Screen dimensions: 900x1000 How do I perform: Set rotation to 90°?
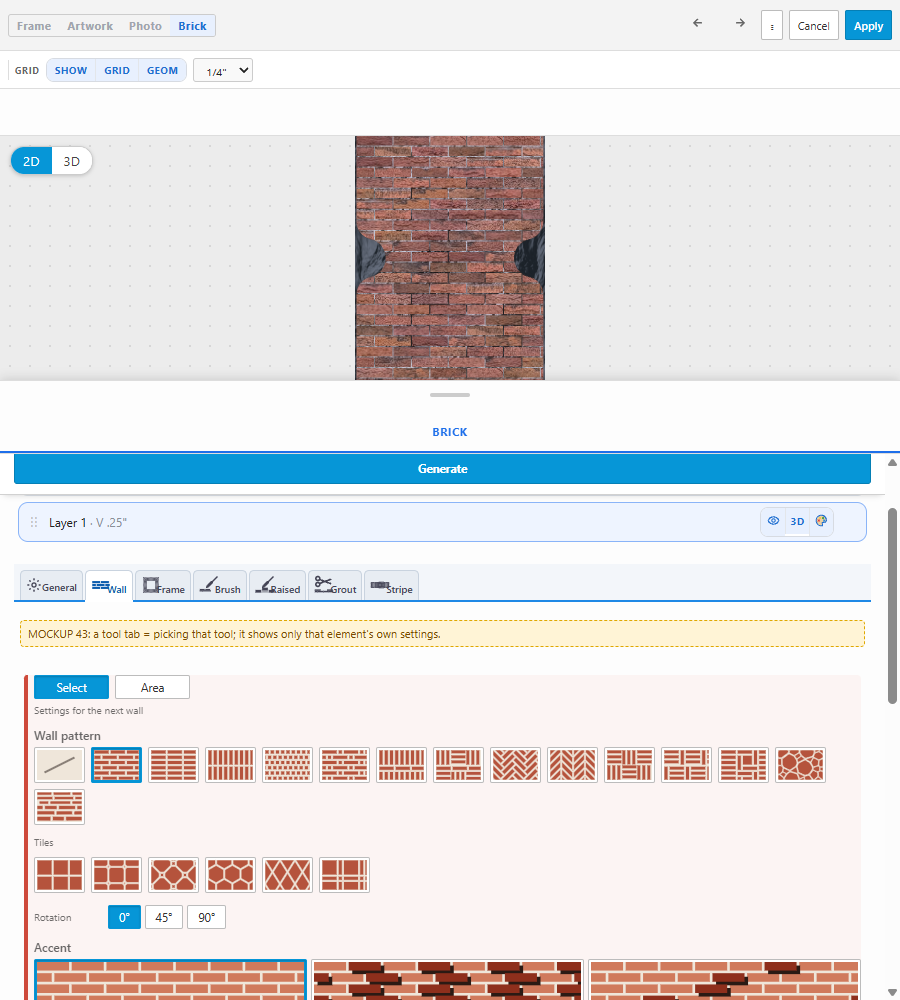[x=206, y=917]
